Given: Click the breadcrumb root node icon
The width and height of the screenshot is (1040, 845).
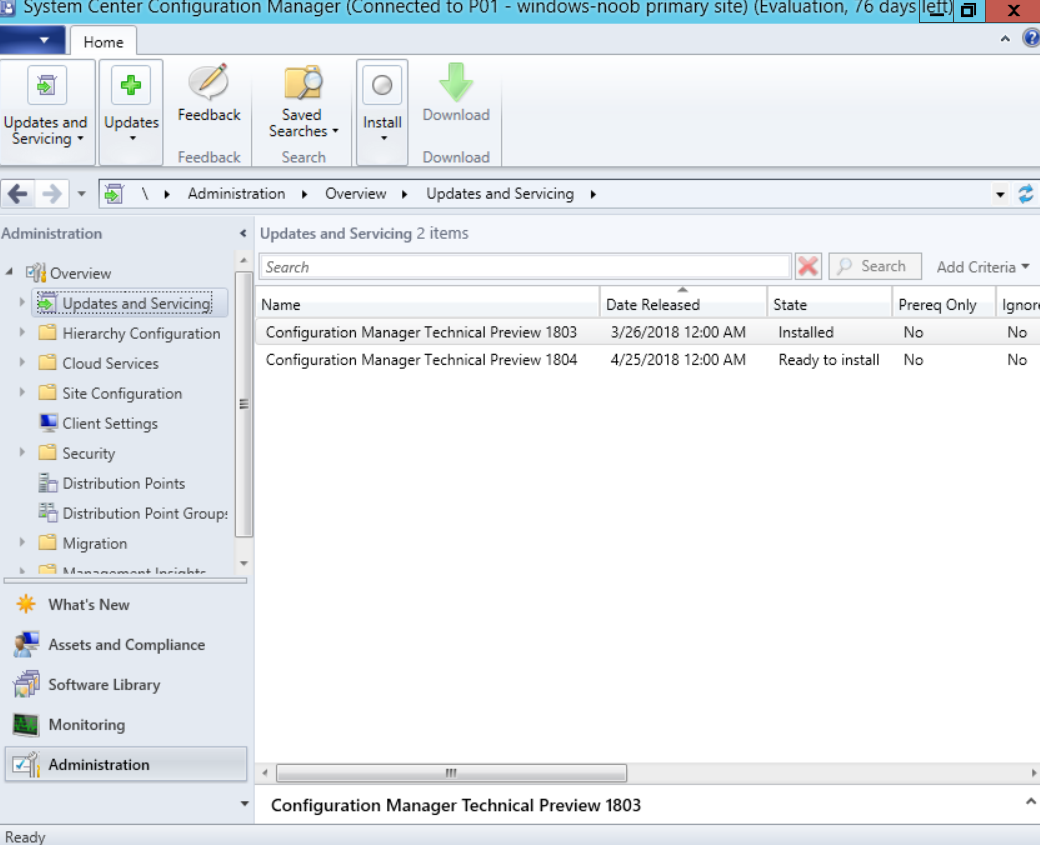Looking at the screenshot, I should click(114, 194).
